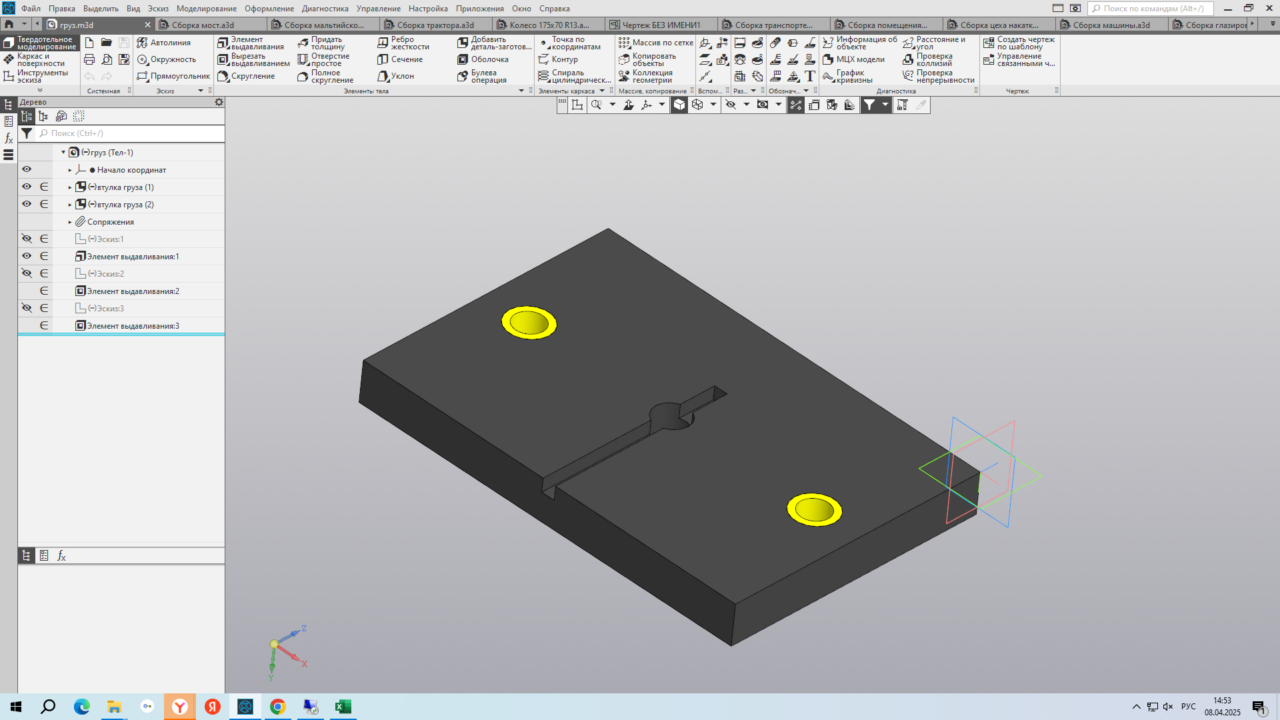This screenshot has width=1280, height=720.
Task: Choose the Контур tool
Action: (558, 59)
